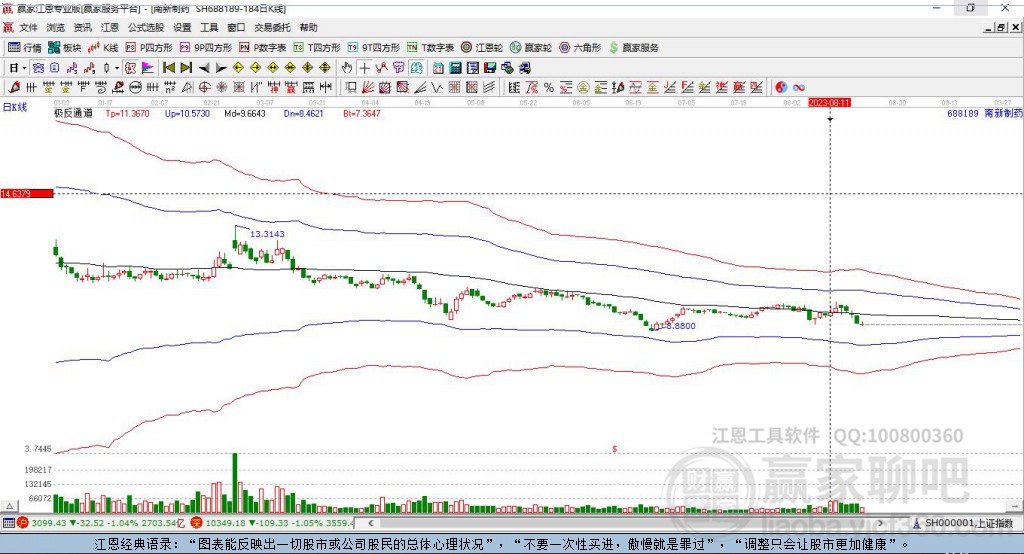This screenshot has width=1024, height=554.
Task: Expand the candlestick style dropdown arrow
Action: 117,68
